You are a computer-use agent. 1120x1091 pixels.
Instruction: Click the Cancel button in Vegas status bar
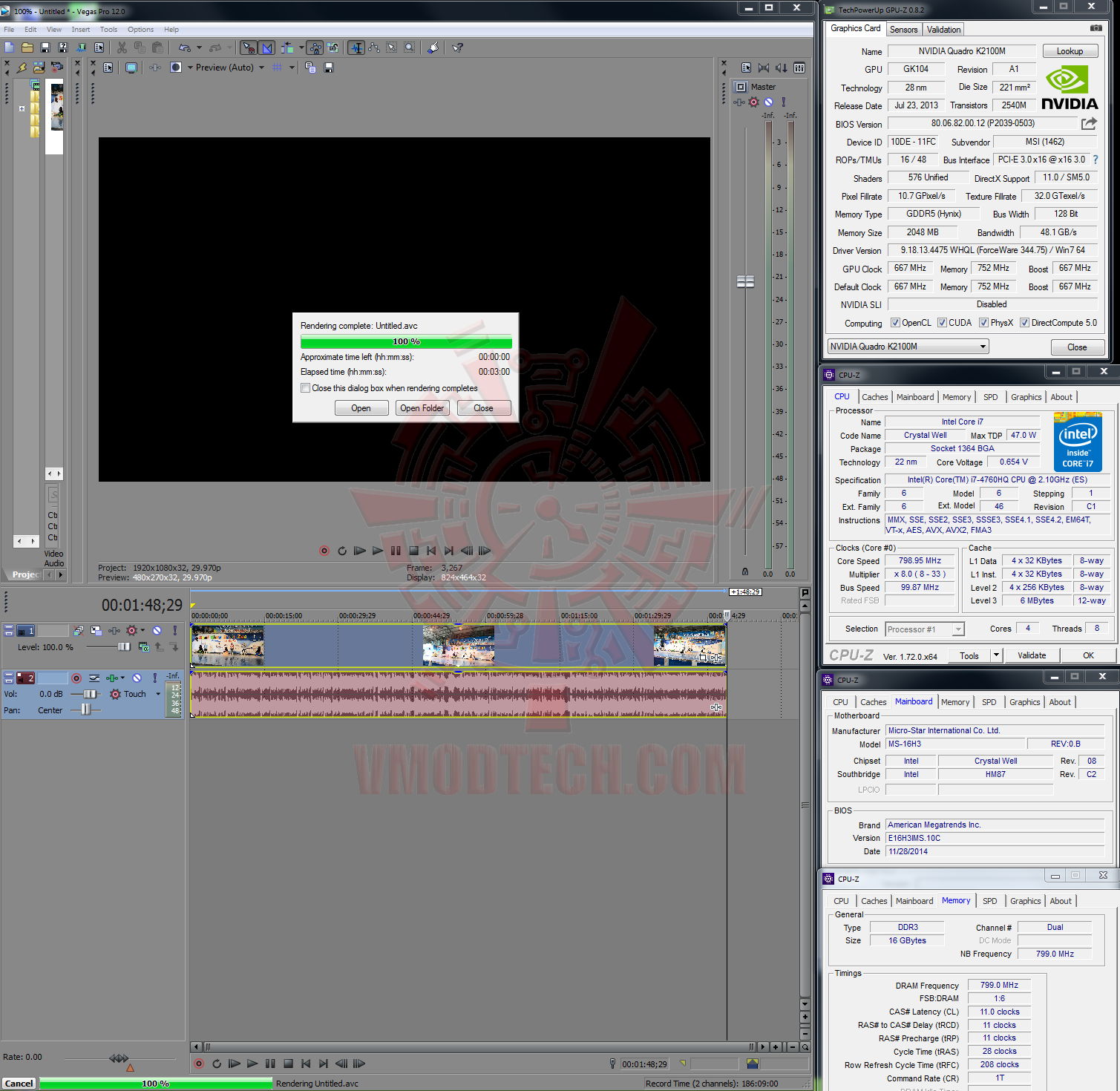pyautogui.click(x=19, y=1084)
